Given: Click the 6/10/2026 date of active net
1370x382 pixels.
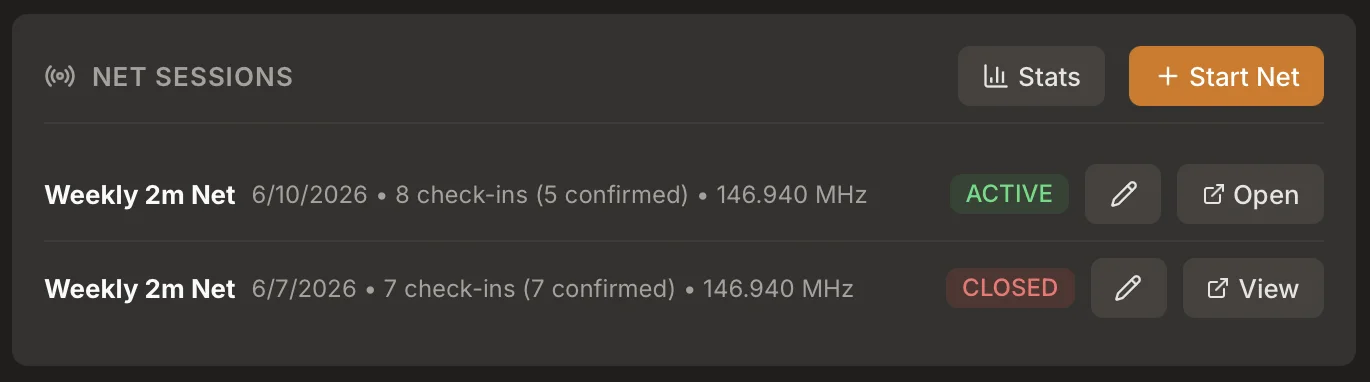Looking at the screenshot, I should (310, 195).
